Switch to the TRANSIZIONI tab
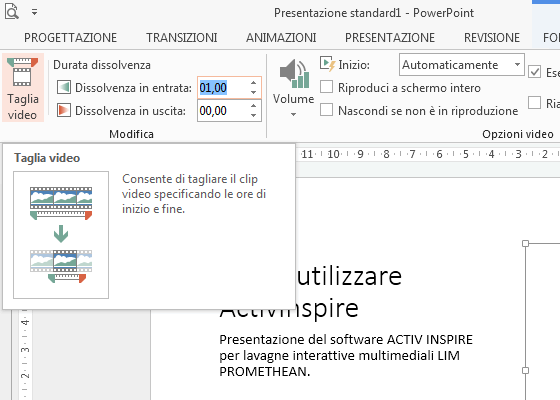Image resolution: width=560 pixels, height=400 pixels. [x=182, y=38]
